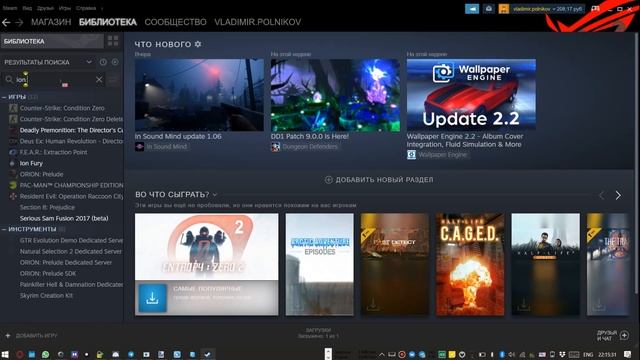Go forward with the right arrow

[x=19, y=22]
